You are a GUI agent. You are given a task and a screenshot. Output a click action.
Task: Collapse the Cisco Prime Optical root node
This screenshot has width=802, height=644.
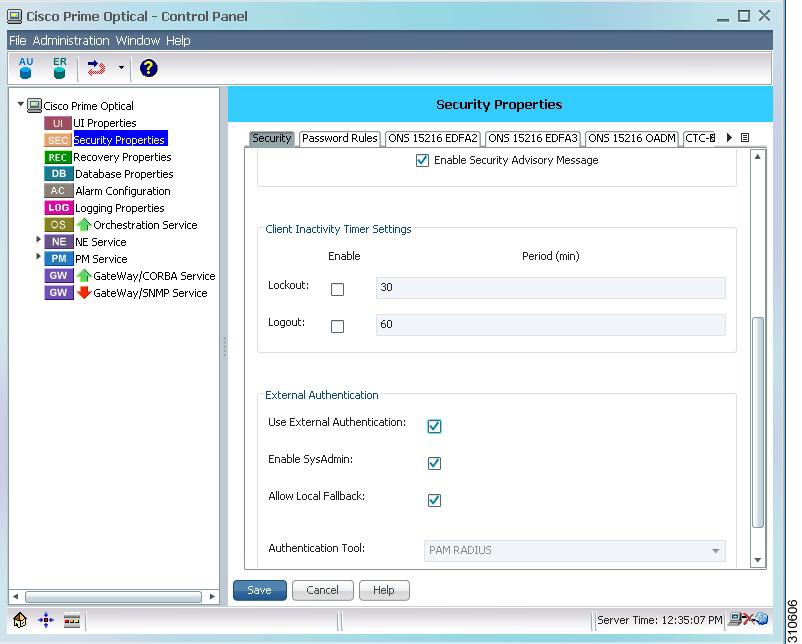click(x=20, y=104)
